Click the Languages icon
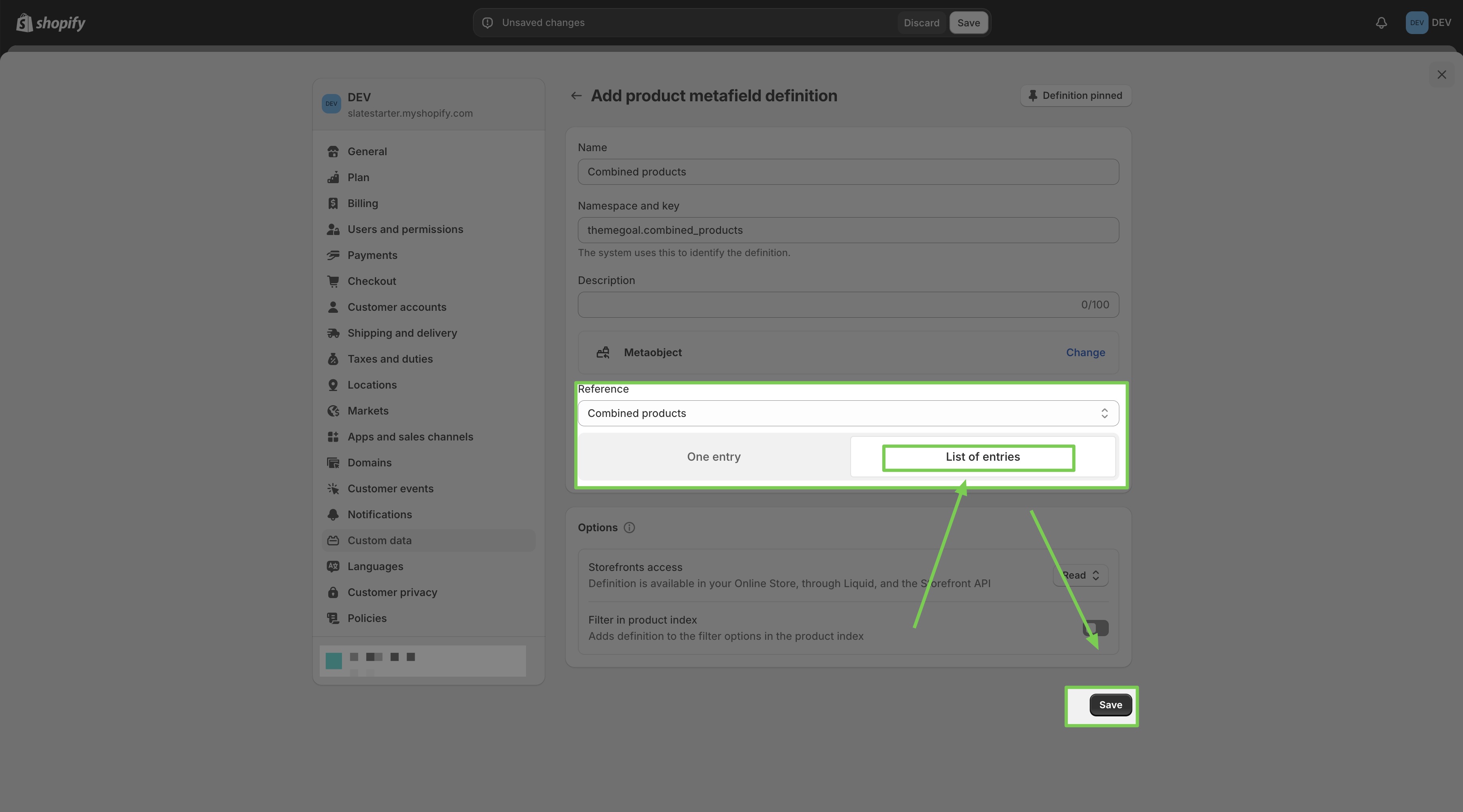 pos(334,567)
